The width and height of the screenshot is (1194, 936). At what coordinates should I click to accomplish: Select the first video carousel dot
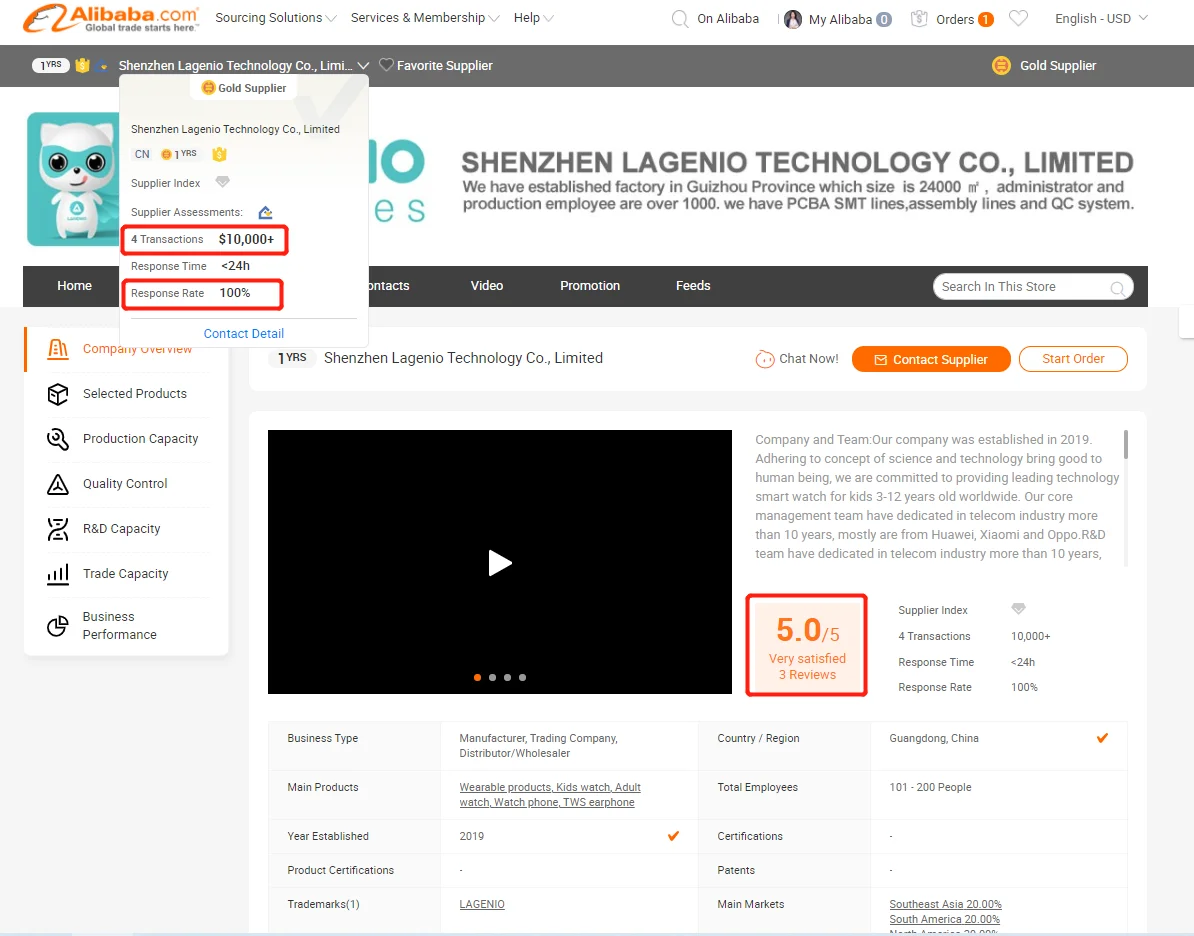(477, 677)
